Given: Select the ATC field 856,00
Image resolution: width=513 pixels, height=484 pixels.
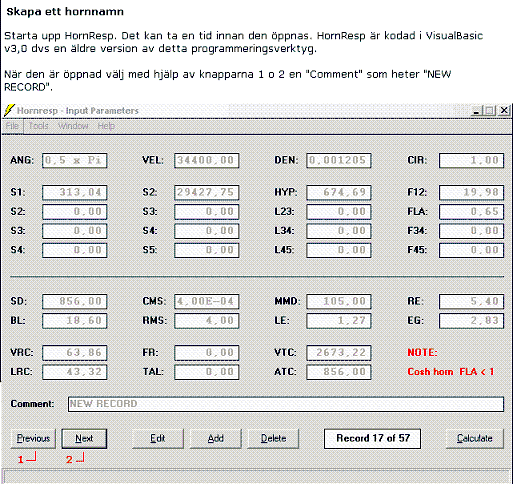Looking at the screenshot, I should coord(339,372).
